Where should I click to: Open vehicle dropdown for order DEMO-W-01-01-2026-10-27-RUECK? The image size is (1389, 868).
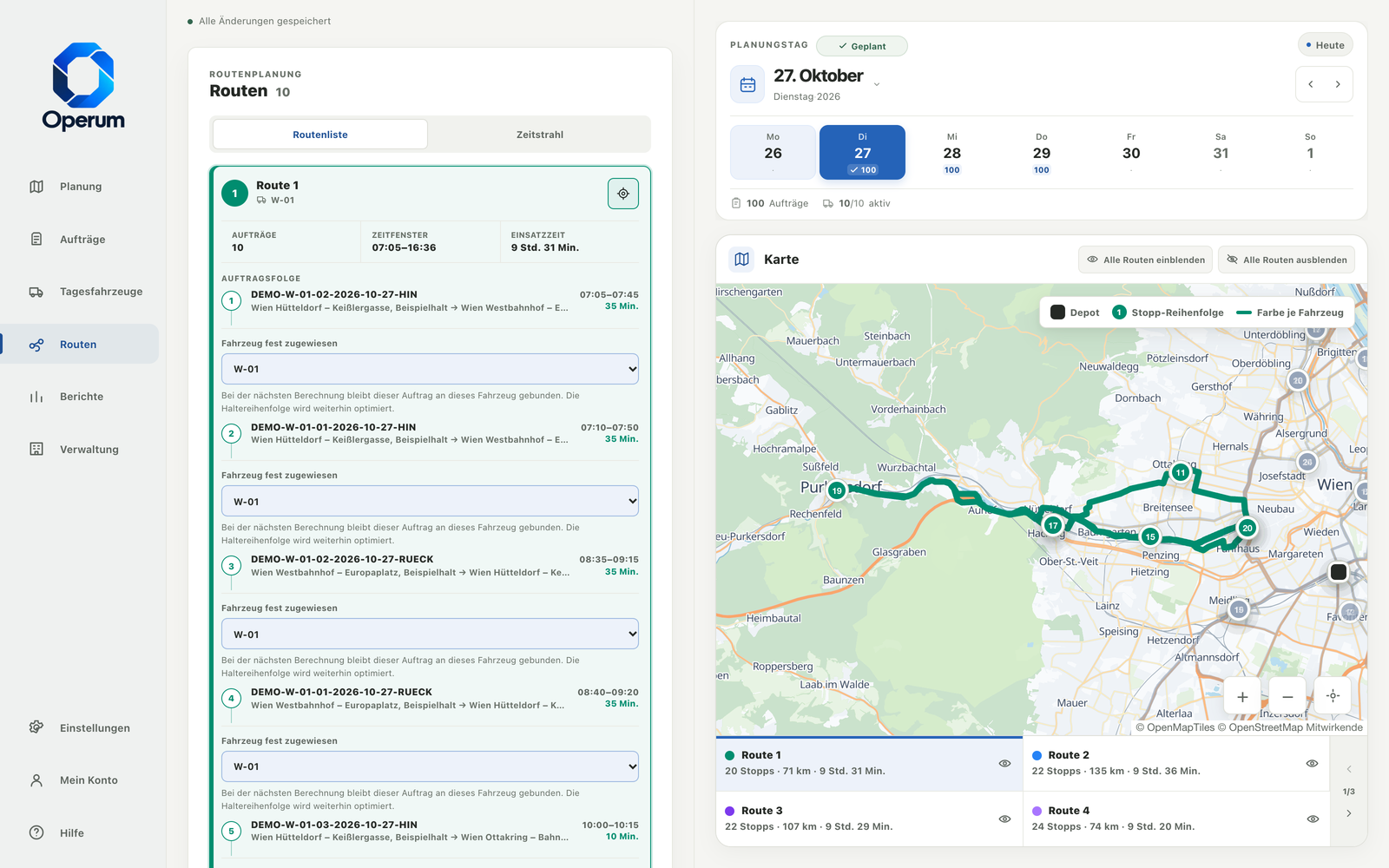[430, 766]
